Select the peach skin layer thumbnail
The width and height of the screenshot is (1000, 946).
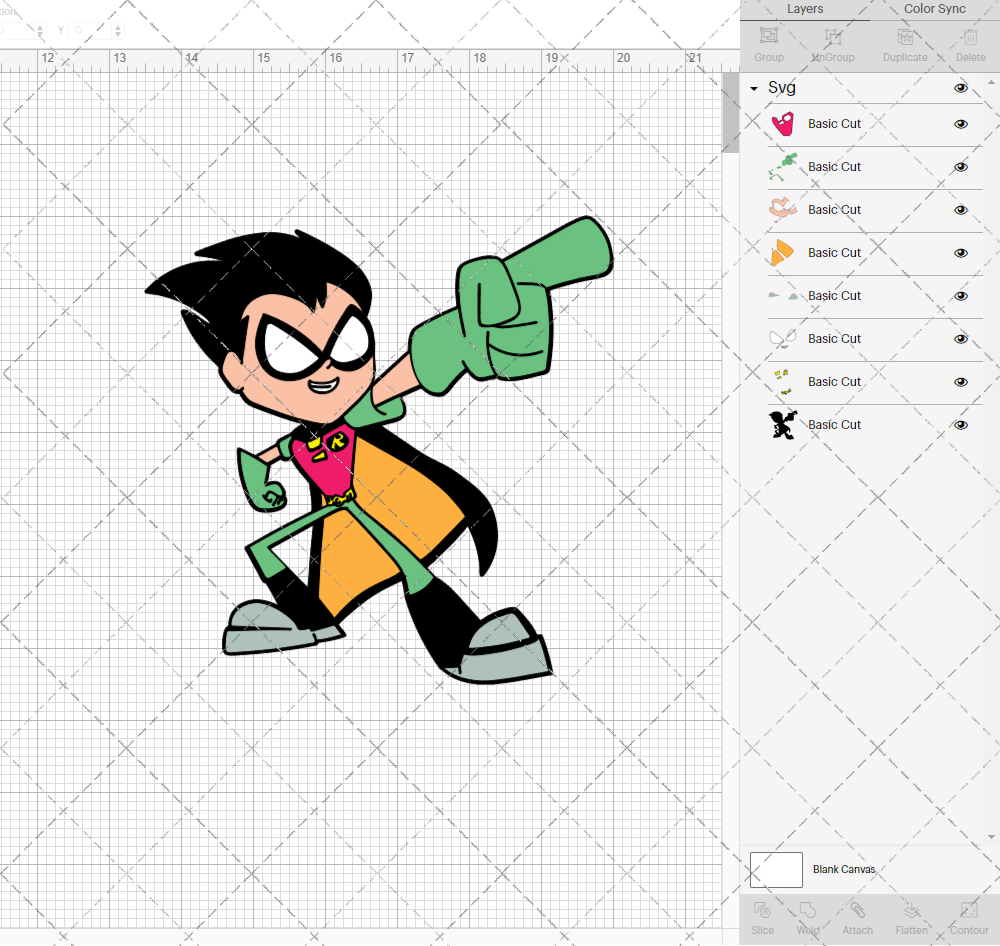point(783,209)
